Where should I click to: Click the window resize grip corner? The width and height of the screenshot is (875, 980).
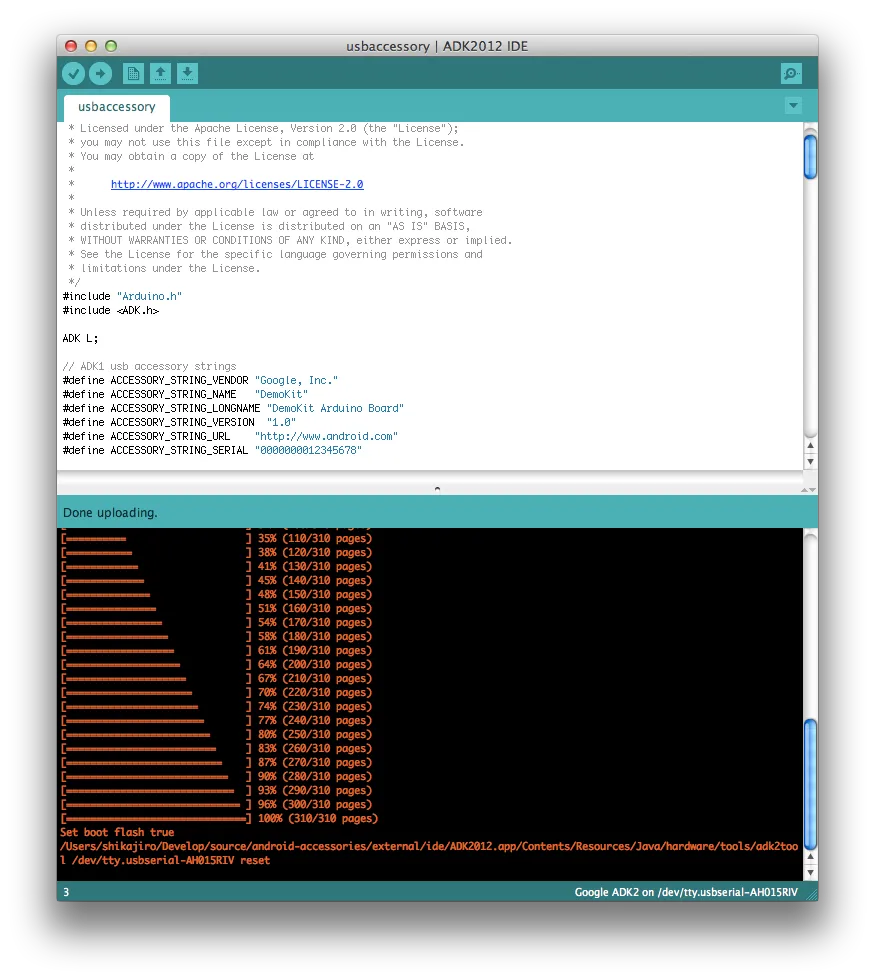(x=811, y=893)
